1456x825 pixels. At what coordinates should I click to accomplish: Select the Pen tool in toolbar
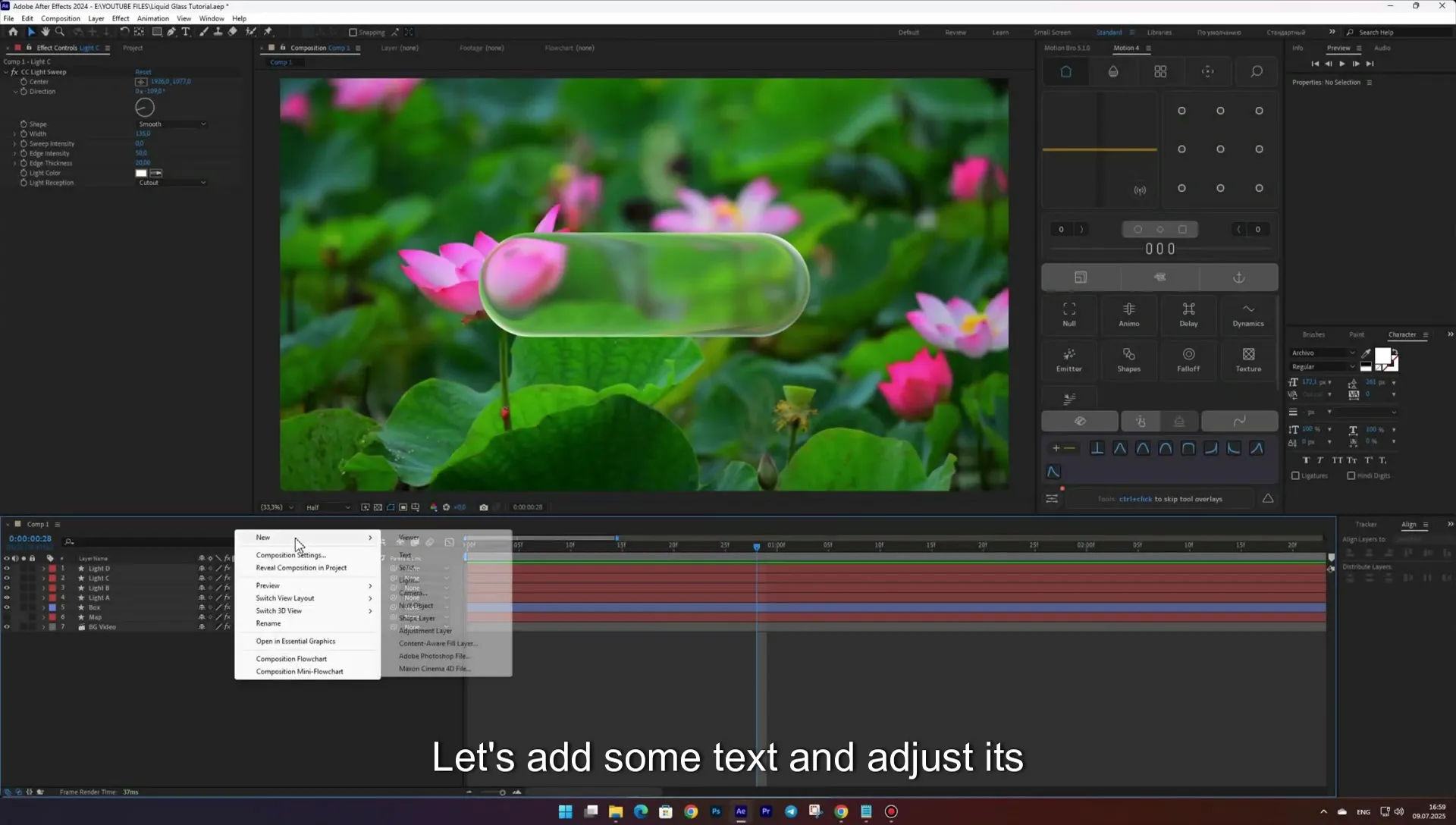point(171,32)
